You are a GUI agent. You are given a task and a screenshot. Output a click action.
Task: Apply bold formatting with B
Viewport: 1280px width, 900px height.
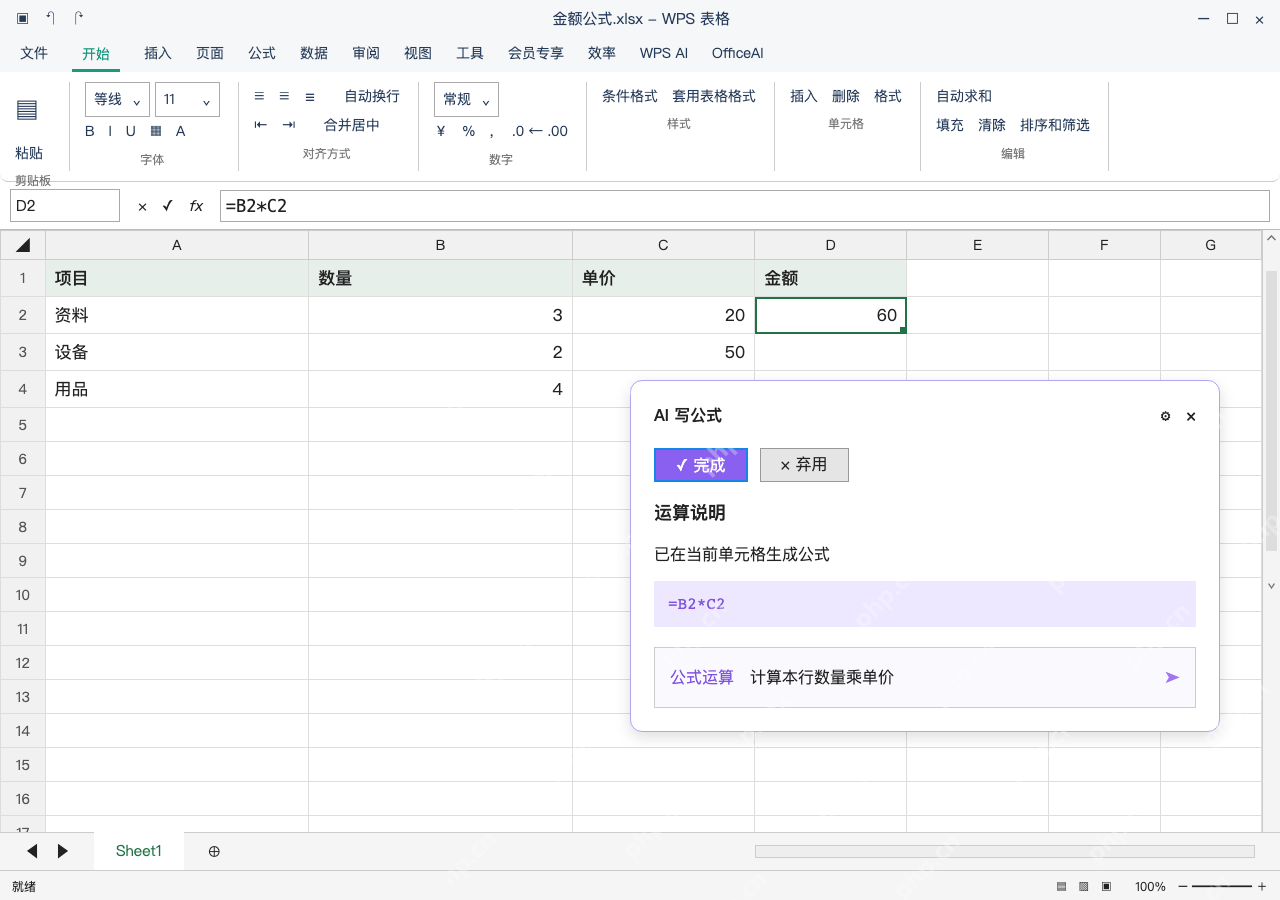click(90, 131)
